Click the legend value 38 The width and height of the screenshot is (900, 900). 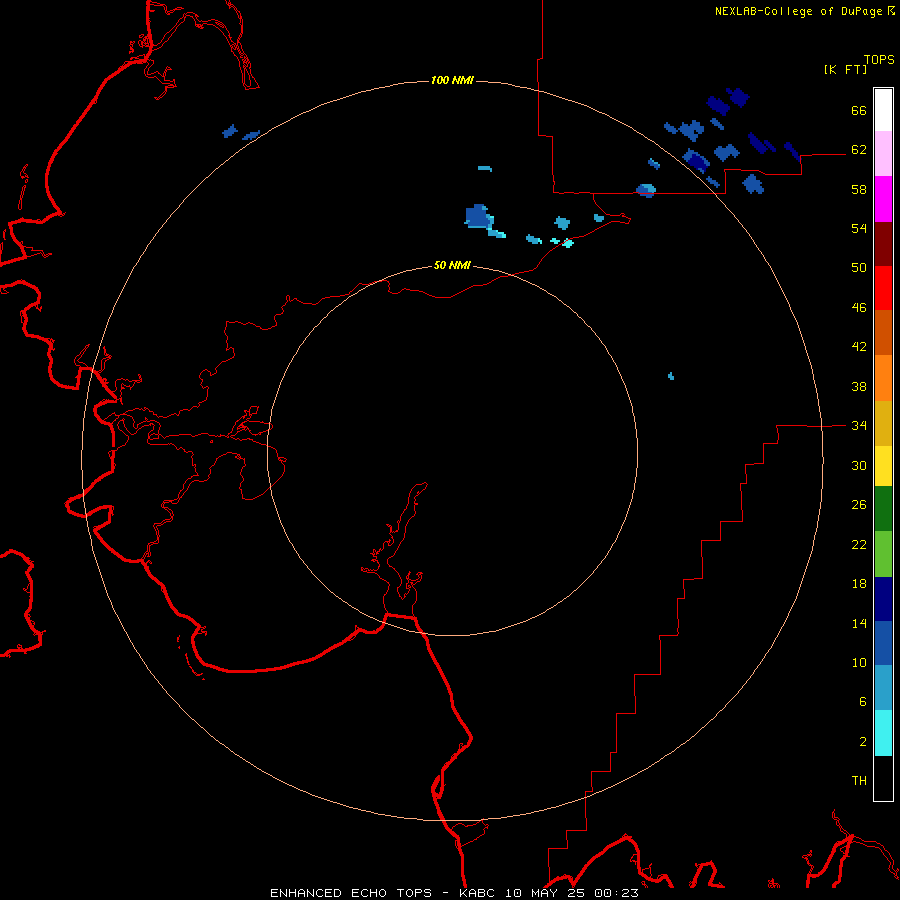pos(859,387)
